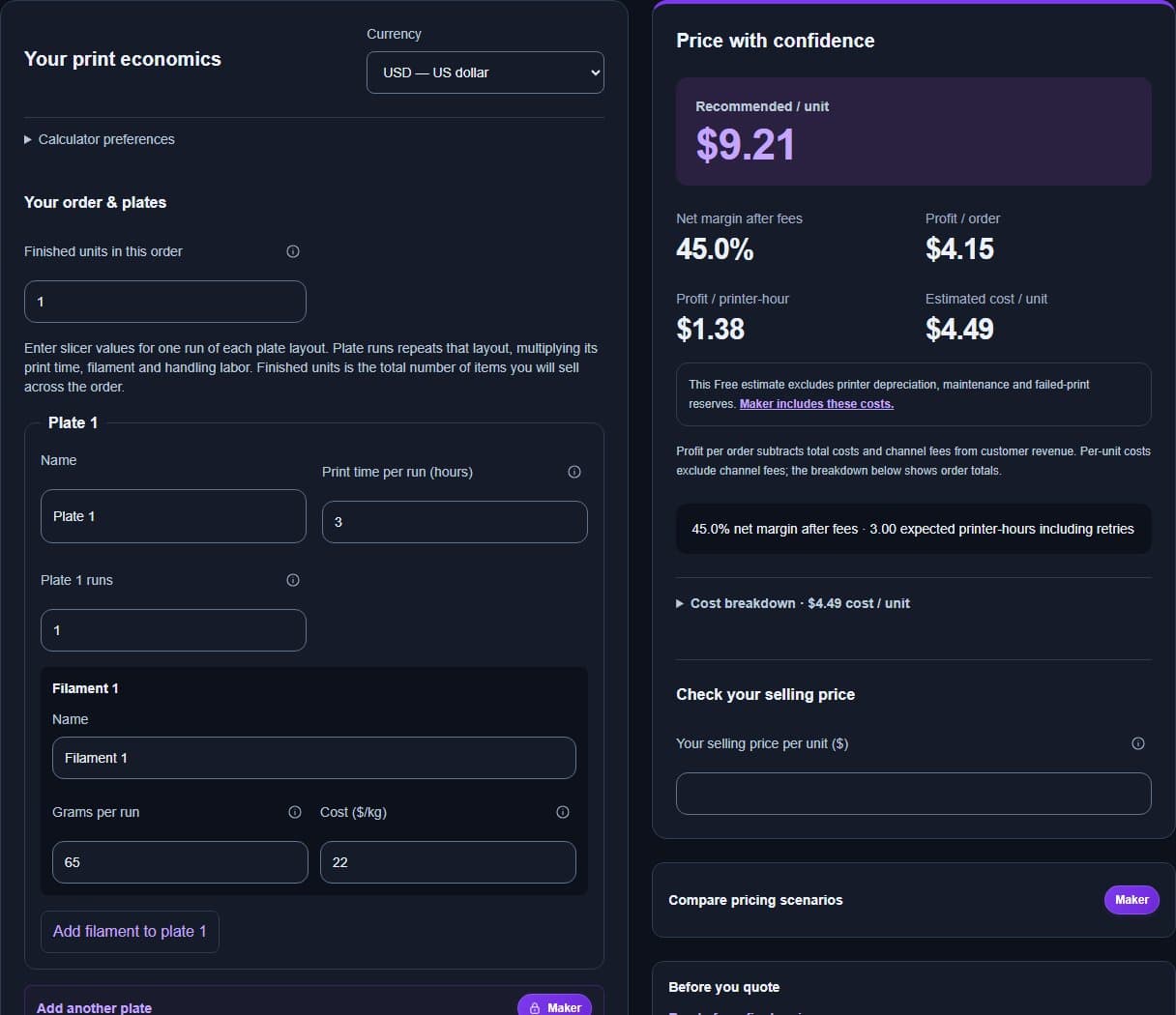Click the Print time per run hours field
The height and width of the screenshot is (1015, 1176).
point(455,522)
